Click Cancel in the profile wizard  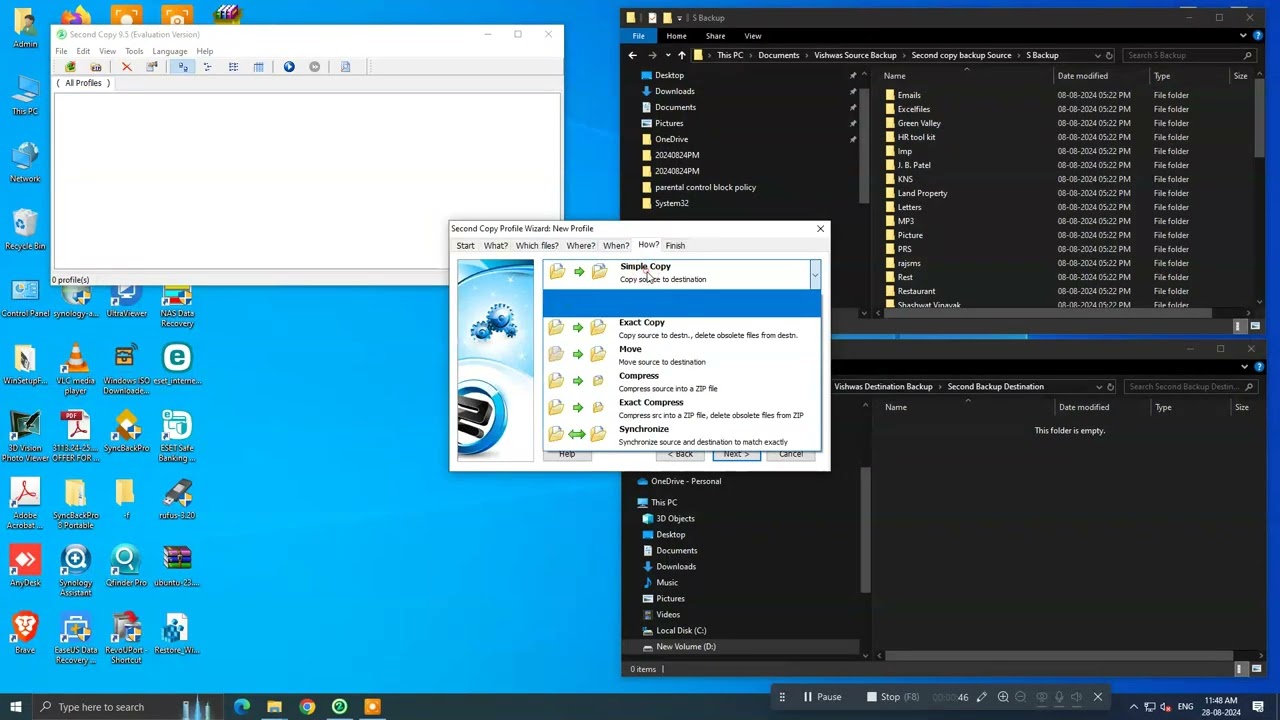(x=791, y=455)
